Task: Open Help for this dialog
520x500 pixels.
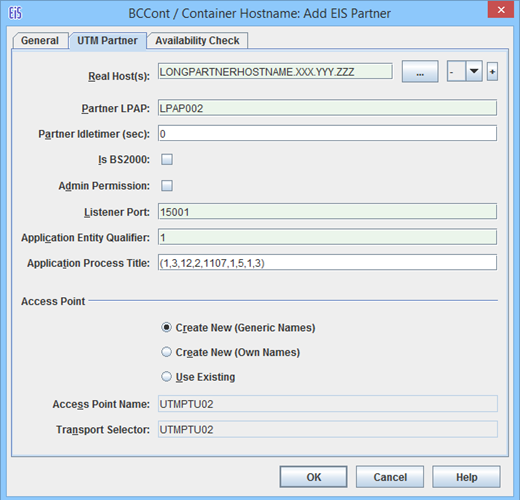Action: coord(466,477)
